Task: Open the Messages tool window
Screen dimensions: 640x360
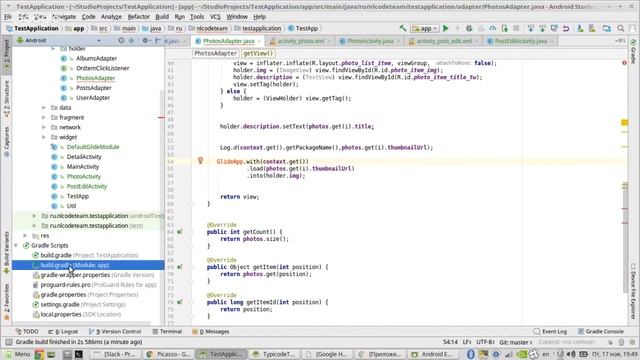Action: [211, 331]
